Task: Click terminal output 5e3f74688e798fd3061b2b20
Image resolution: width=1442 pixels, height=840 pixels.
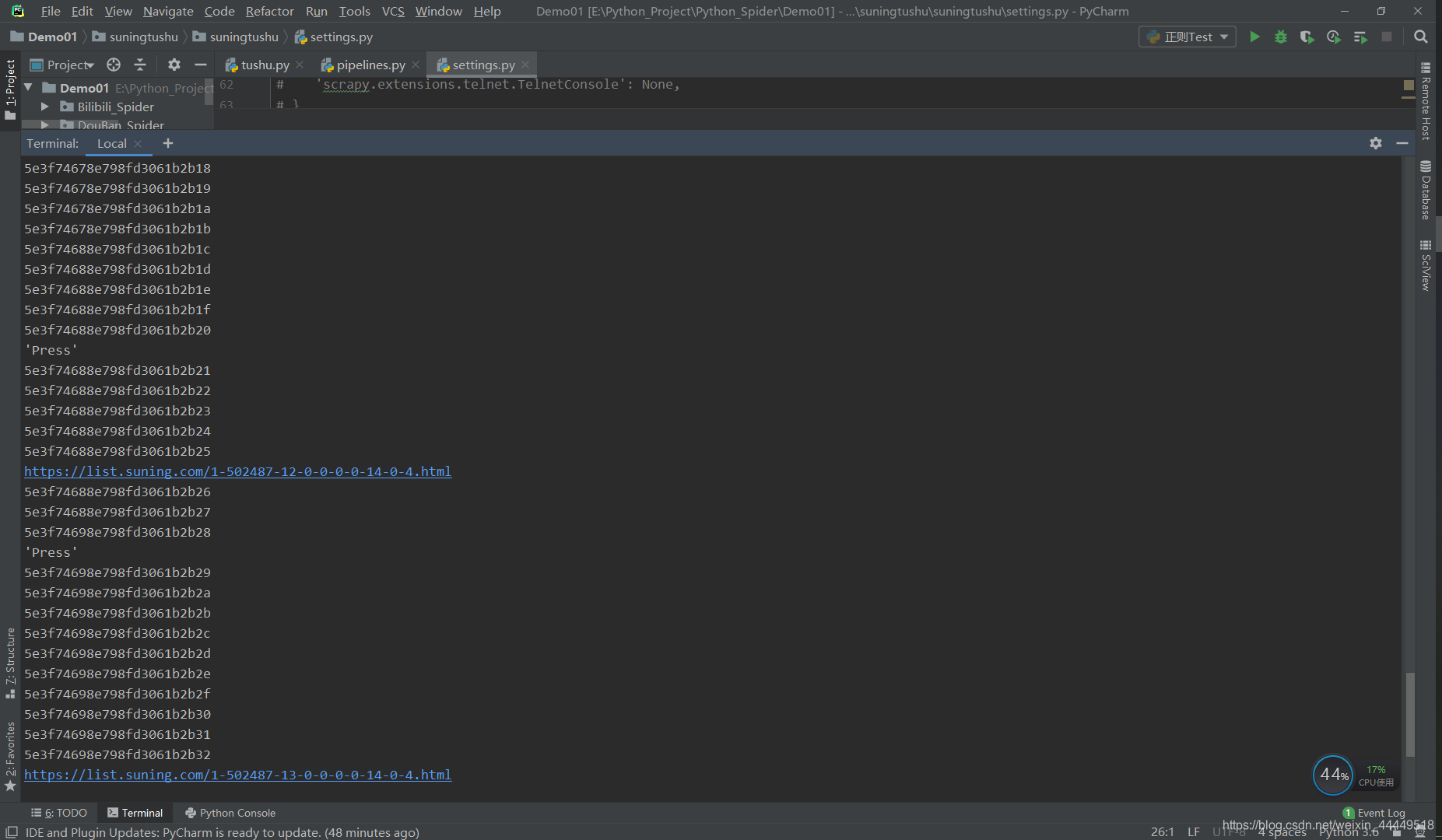Action: (118, 330)
